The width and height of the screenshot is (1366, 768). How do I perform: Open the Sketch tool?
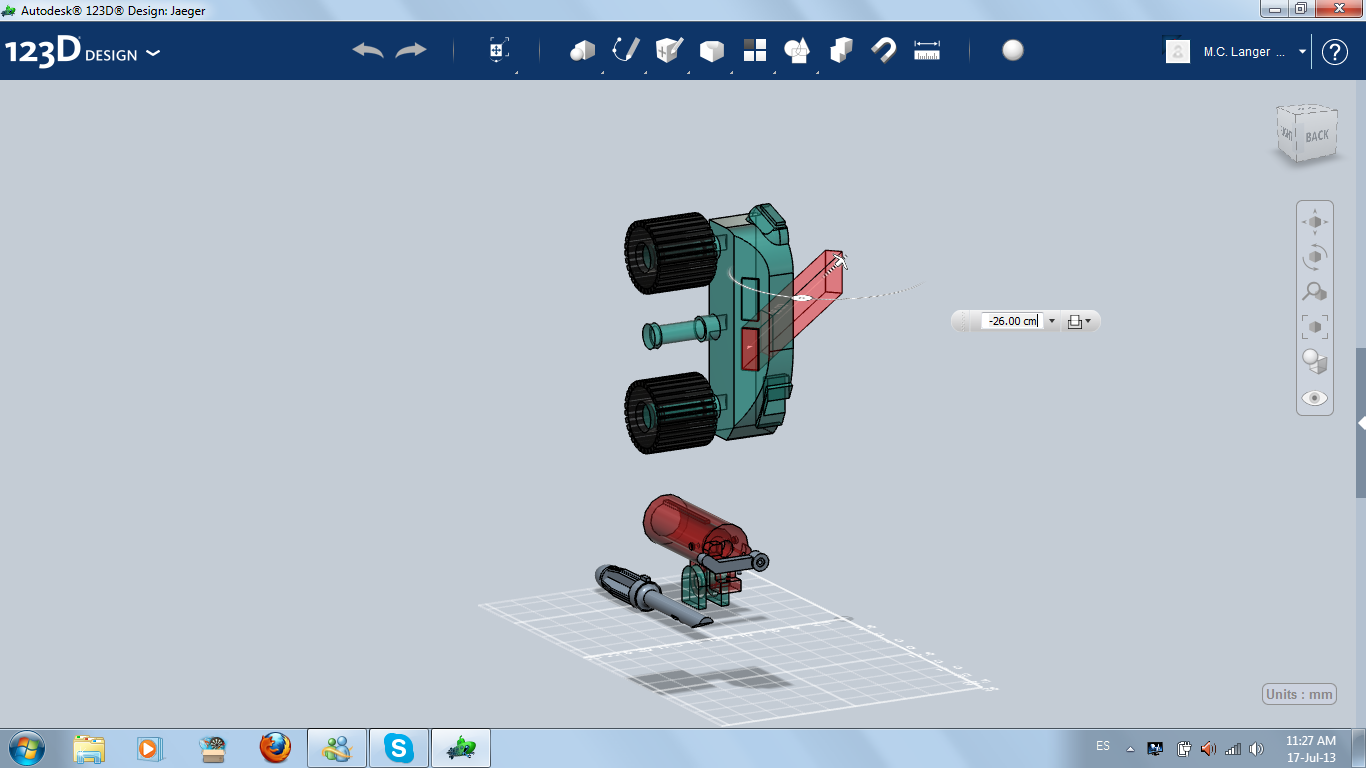tap(626, 50)
